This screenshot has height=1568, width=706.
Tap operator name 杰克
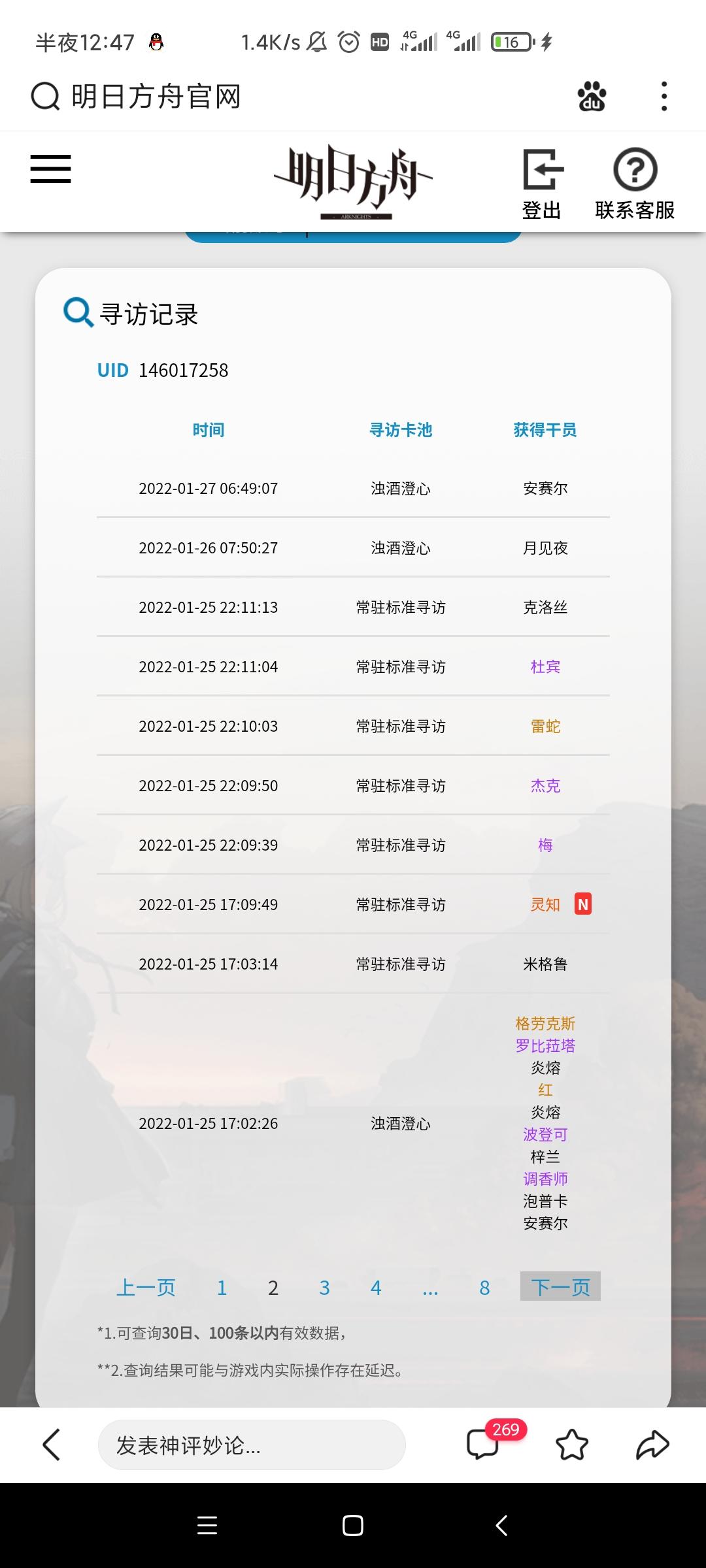pyautogui.click(x=545, y=786)
